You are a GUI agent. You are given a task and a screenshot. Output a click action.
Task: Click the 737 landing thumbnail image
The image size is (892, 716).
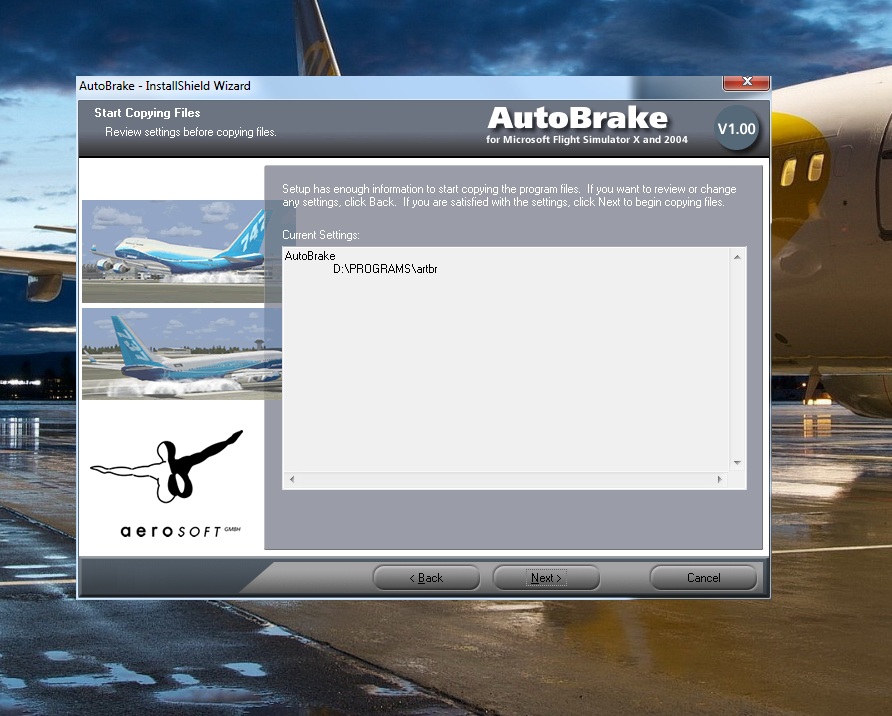tap(181, 354)
